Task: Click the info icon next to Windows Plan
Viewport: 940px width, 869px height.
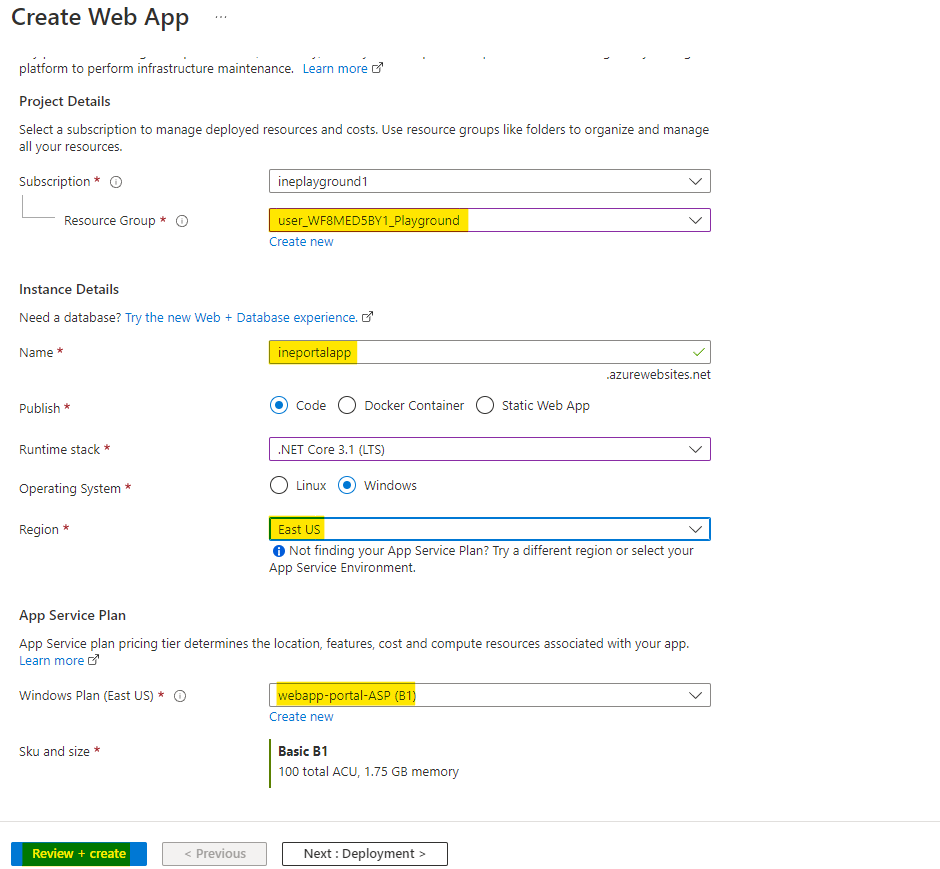Action: [180, 696]
